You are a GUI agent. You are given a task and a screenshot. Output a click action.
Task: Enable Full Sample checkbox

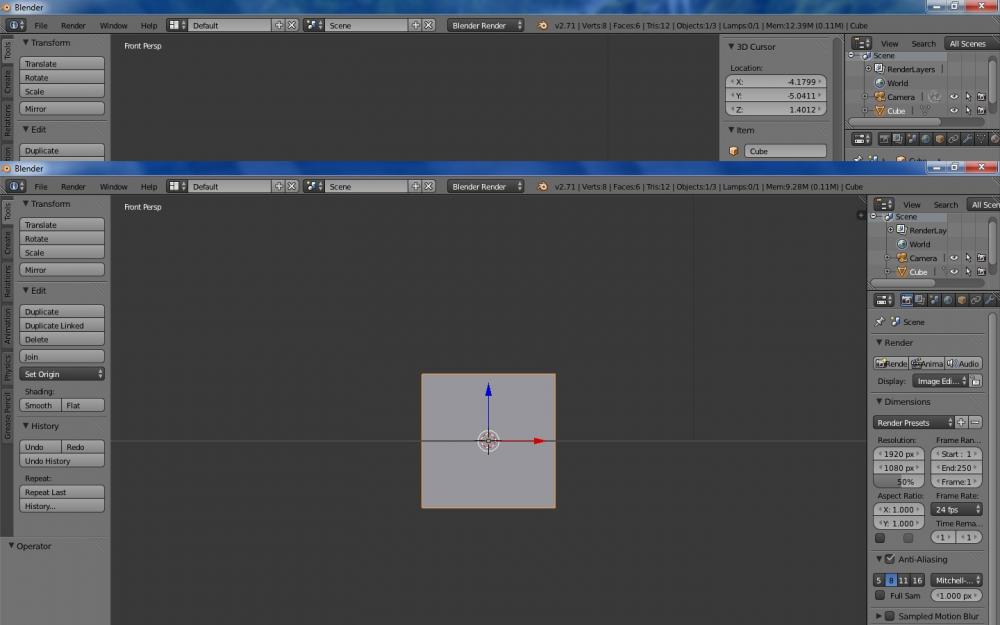click(880, 595)
